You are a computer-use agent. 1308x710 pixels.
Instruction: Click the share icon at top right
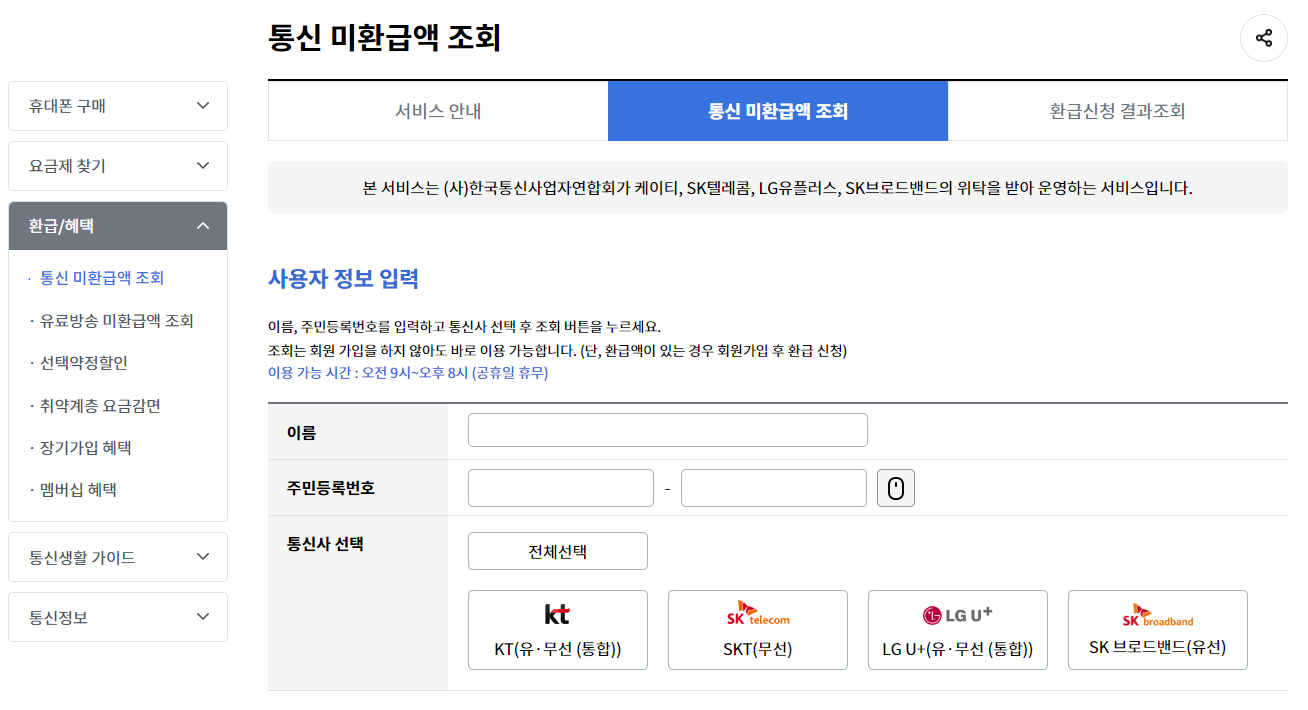1263,37
